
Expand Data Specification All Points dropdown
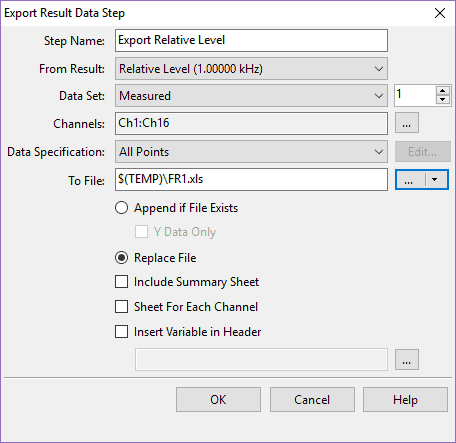pos(251,152)
